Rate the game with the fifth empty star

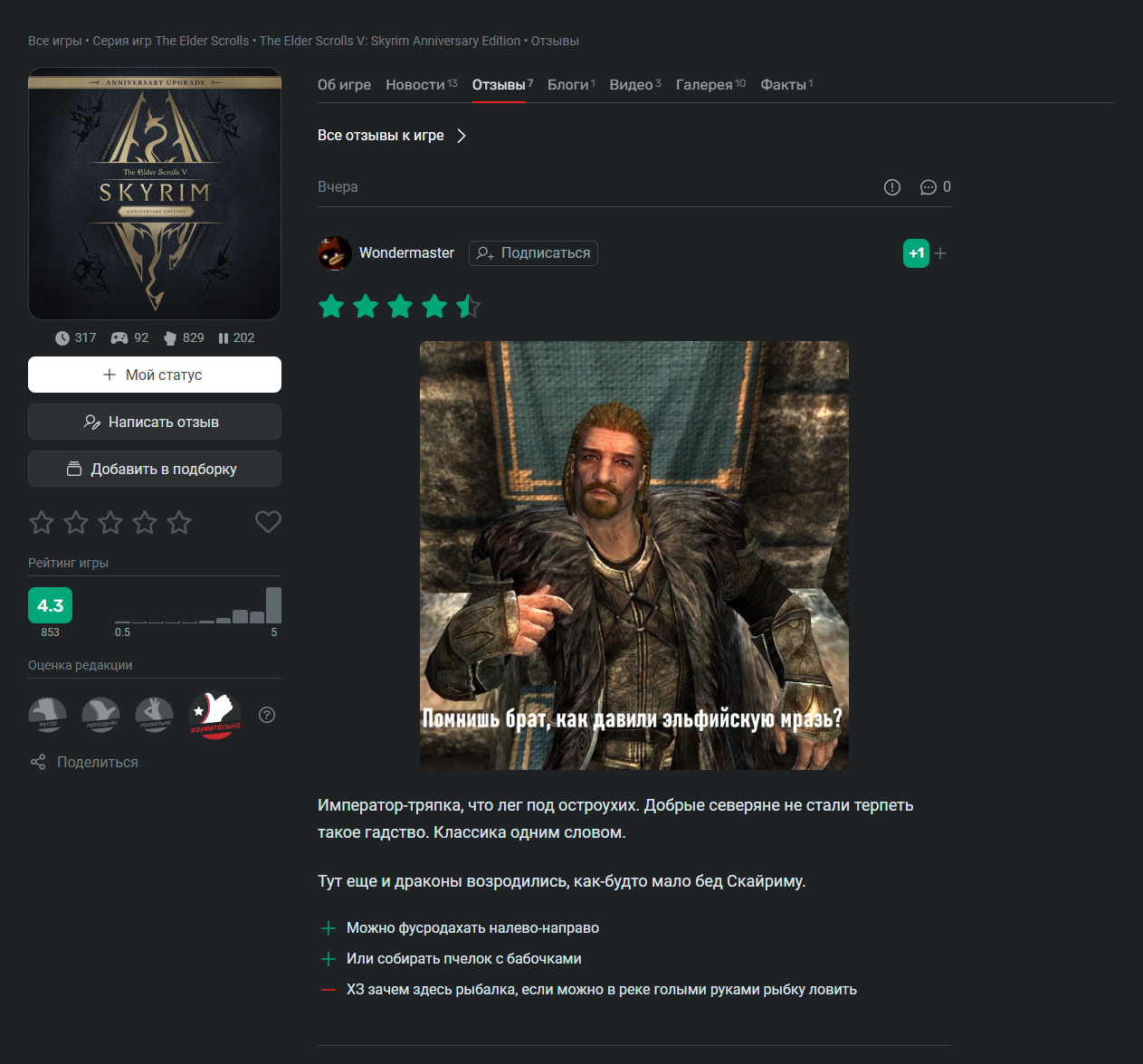coord(179,522)
